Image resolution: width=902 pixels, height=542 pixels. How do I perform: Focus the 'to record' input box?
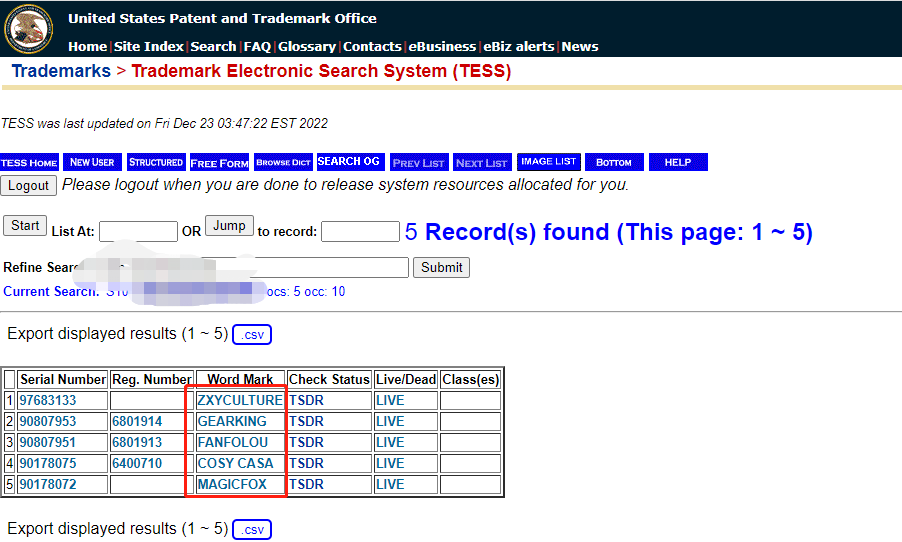point(360,232)
